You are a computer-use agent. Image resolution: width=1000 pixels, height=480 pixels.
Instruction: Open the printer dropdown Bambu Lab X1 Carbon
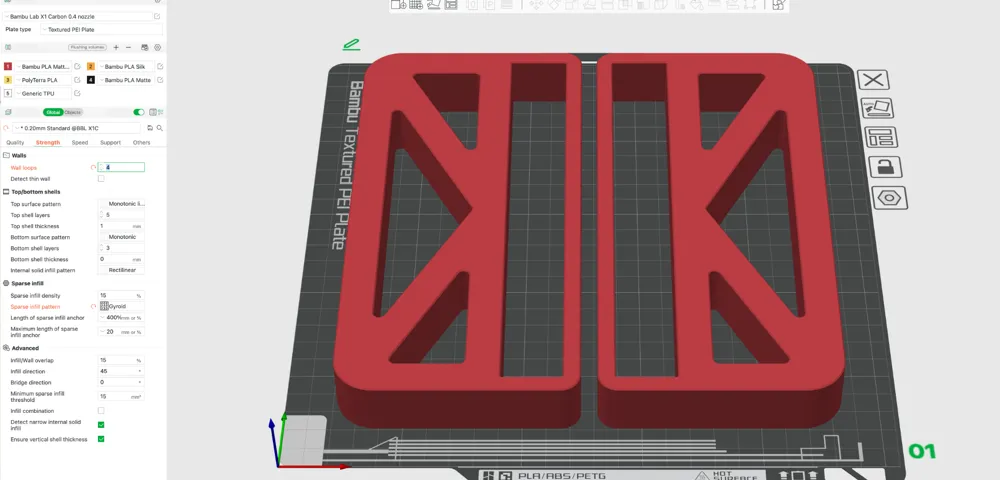point(77,16)
